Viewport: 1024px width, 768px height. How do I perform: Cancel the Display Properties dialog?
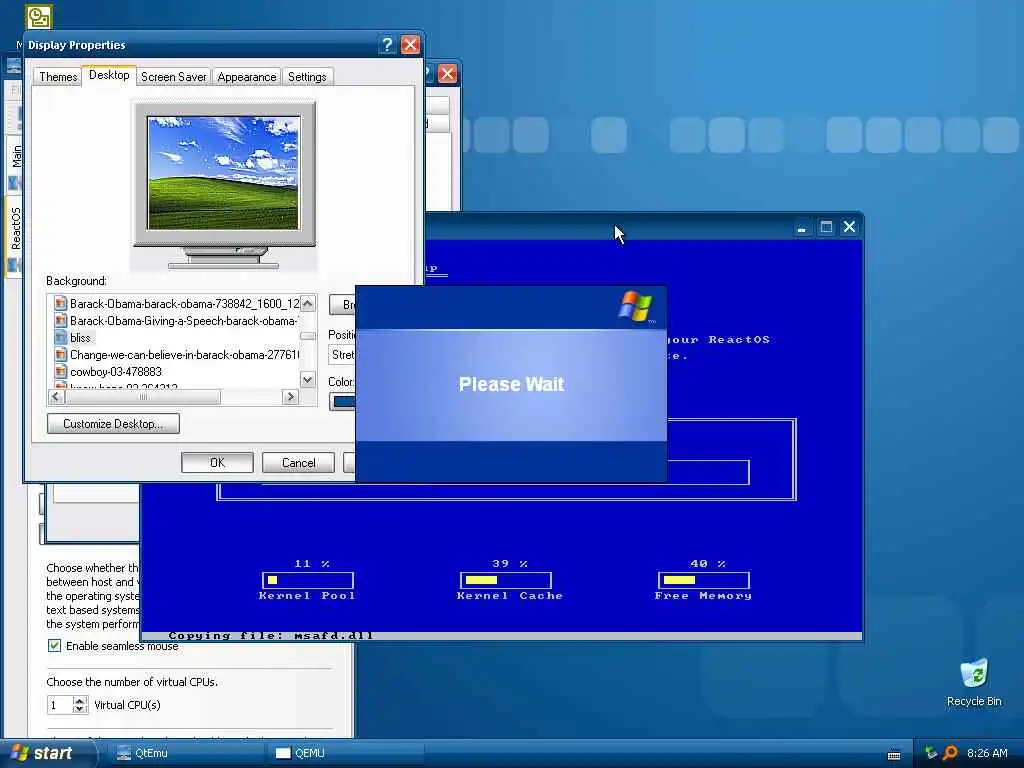coord(298,463)
